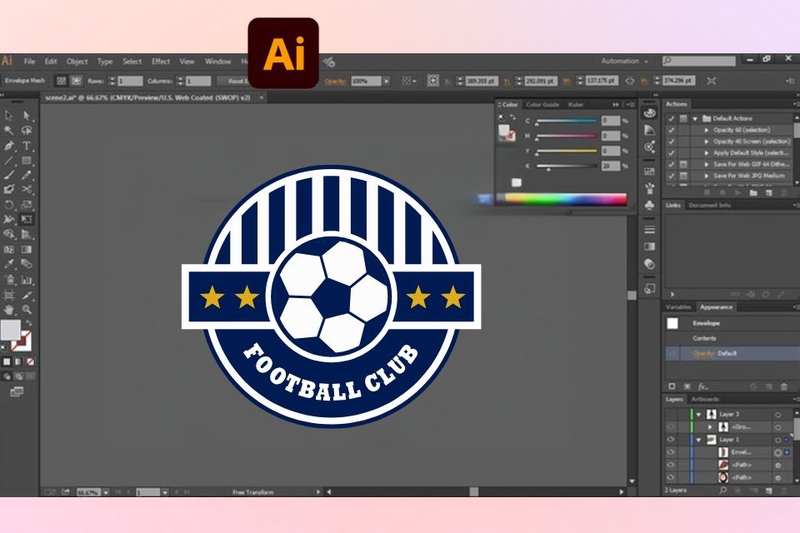The height and width of the screenshot is (533, 800).
Task: Toggle checkmark for Save For Web JPG Medium
Action: coord(671,176)
